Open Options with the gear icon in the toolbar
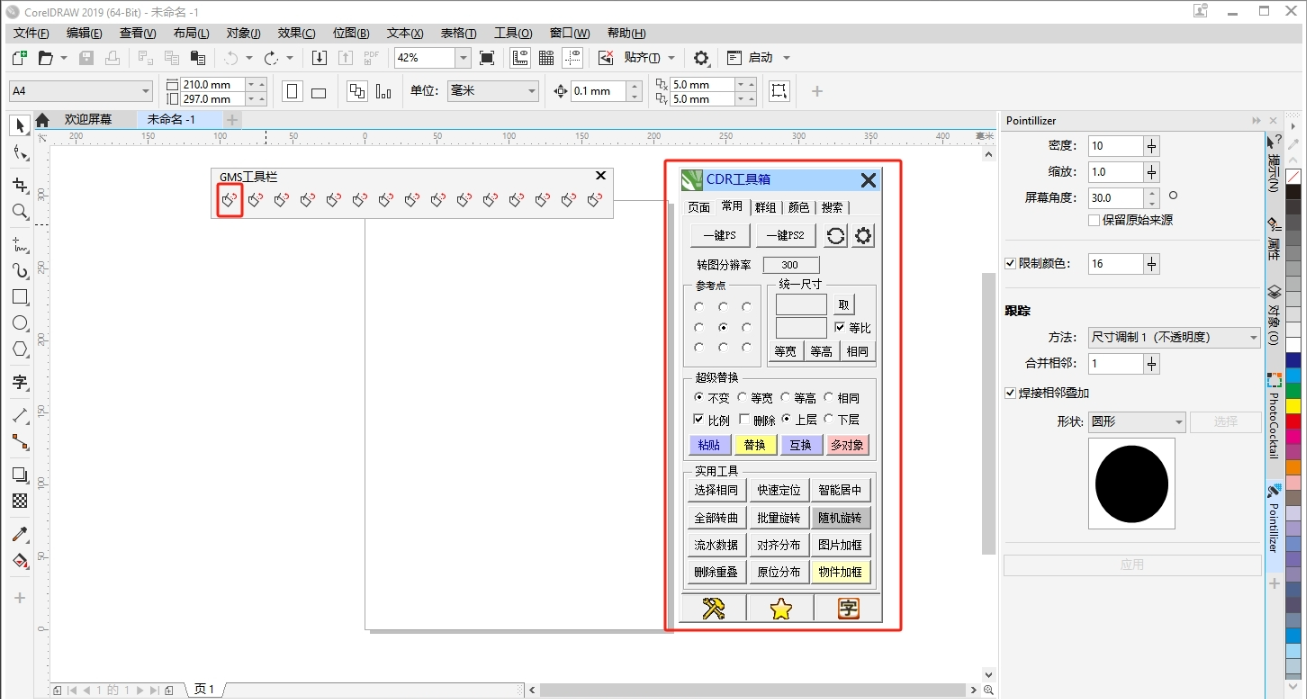 [x=701, y=58]
